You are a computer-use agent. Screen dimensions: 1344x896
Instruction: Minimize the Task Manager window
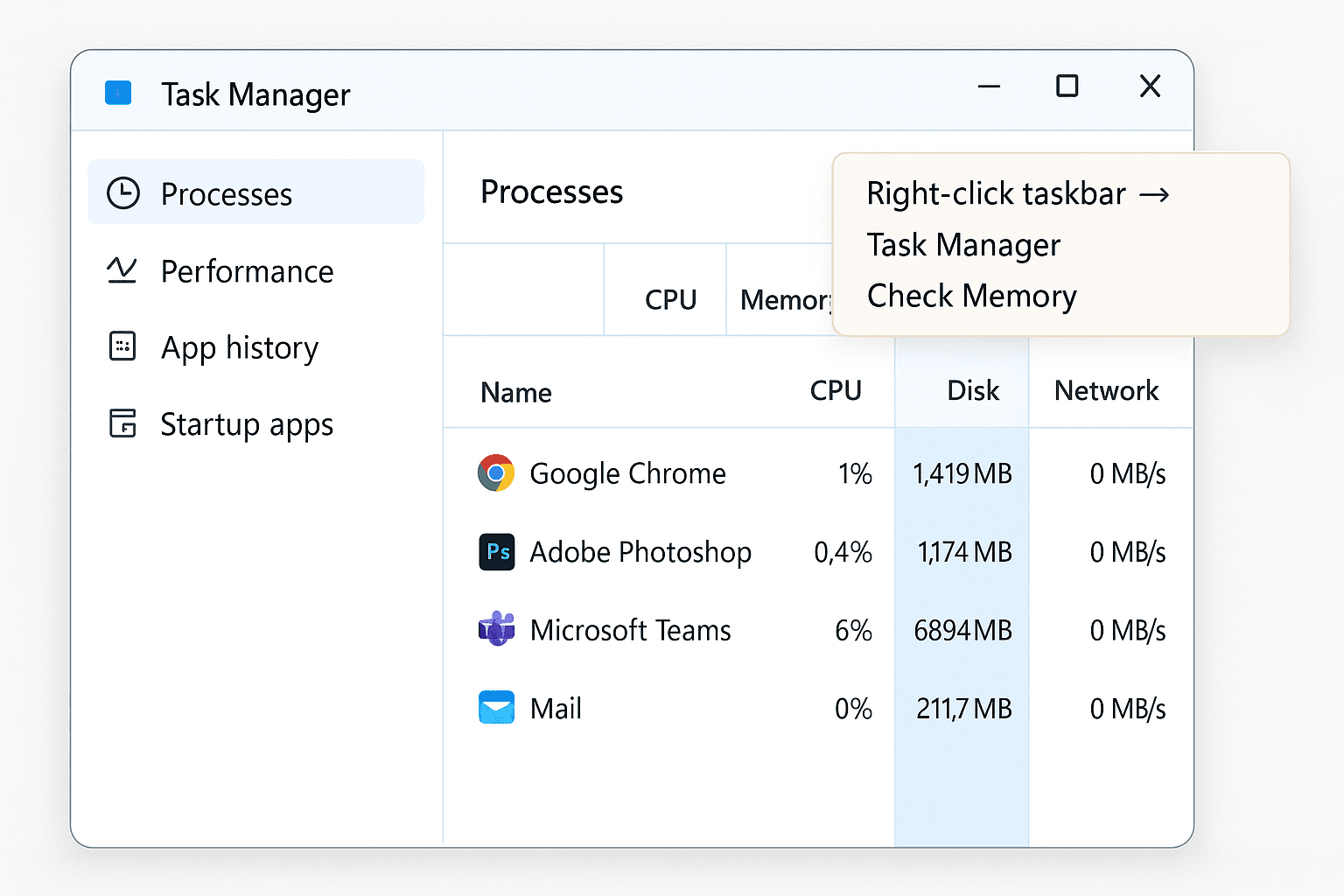989,86
